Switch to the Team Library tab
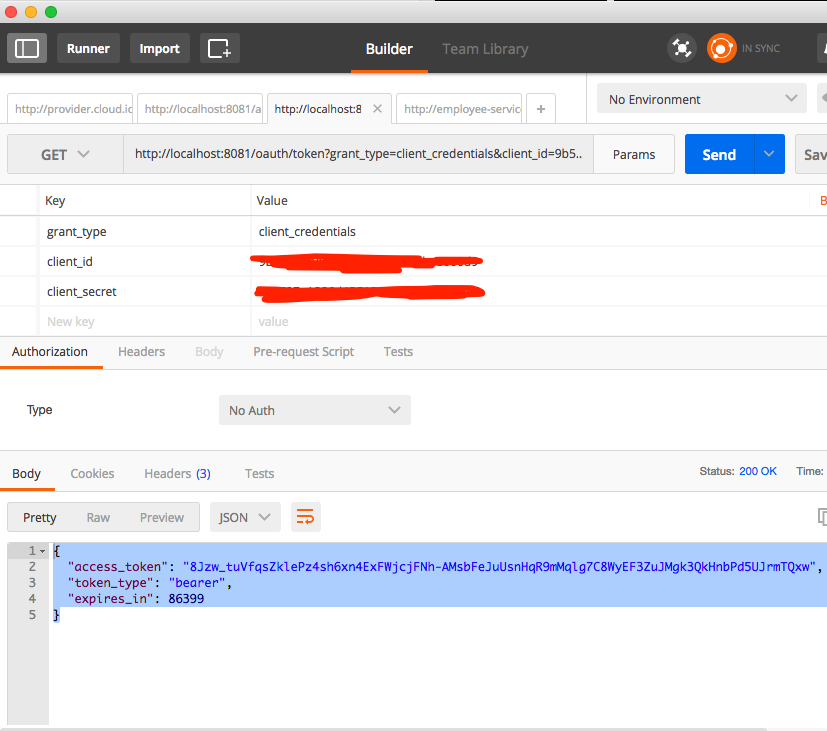This screenshot has width=827, height=731. pos(485,49)
